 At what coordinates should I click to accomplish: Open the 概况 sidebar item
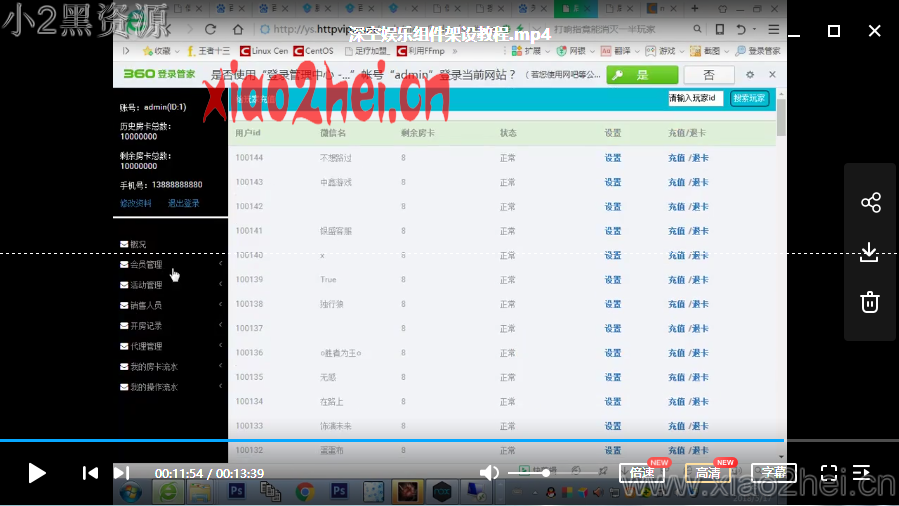coord(133,244)
